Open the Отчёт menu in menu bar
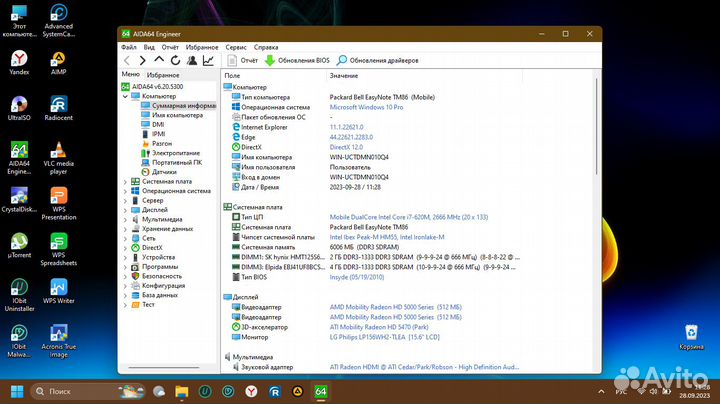This screenshot has height=404, width=720. pyautogui.click(x=170, y=47)
